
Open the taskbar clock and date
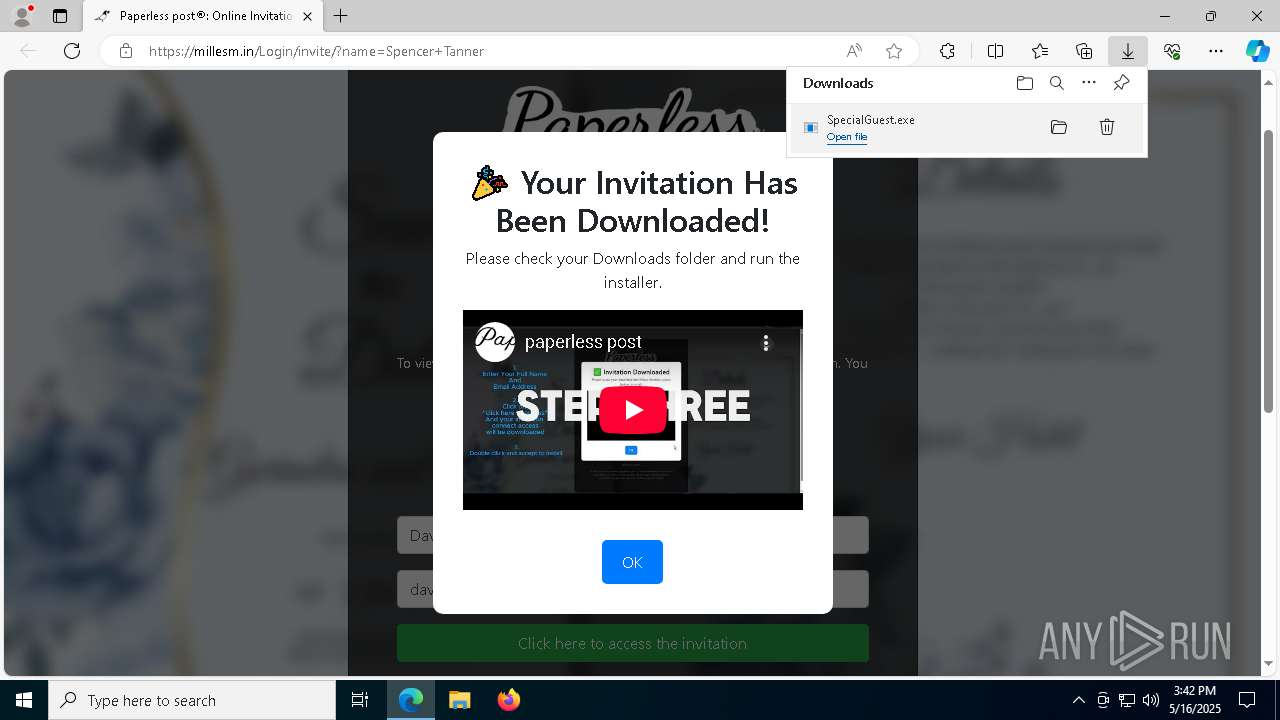coord(1195,700)
